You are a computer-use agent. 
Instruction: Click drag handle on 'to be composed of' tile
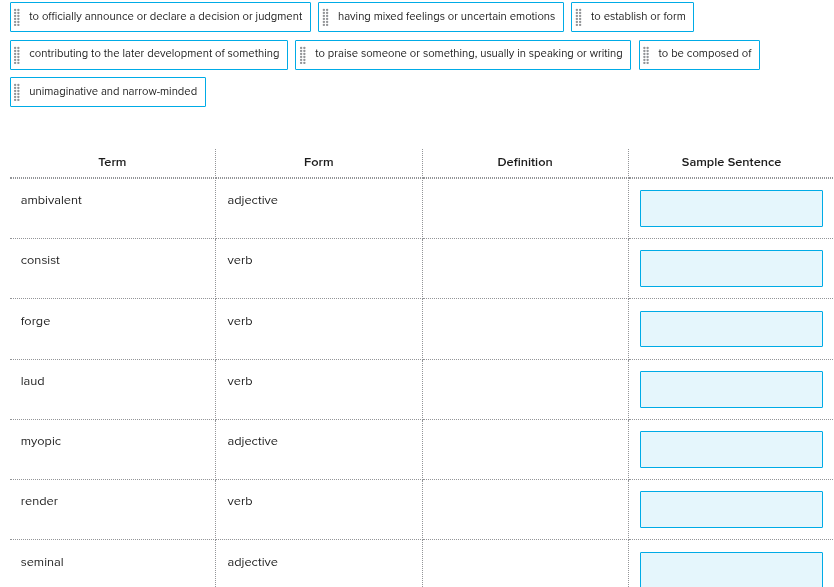point(646,55)
